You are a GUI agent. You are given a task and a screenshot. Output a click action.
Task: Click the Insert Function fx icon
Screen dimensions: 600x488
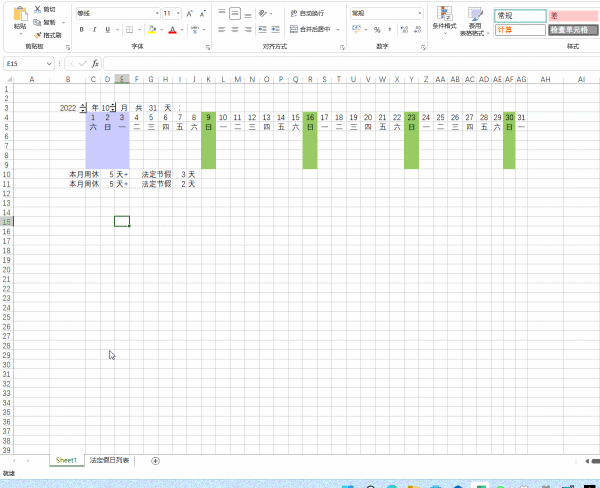92,63
